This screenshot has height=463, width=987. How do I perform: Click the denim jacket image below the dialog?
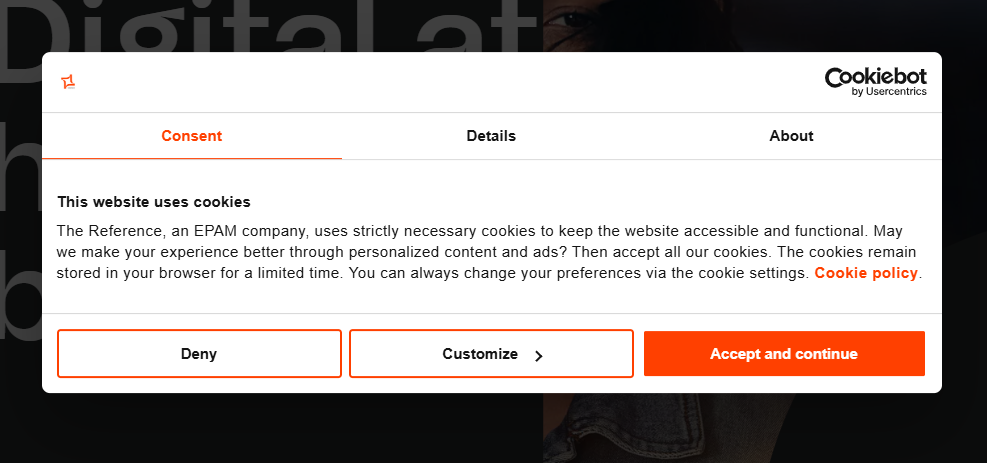click(x=640, y=430)
